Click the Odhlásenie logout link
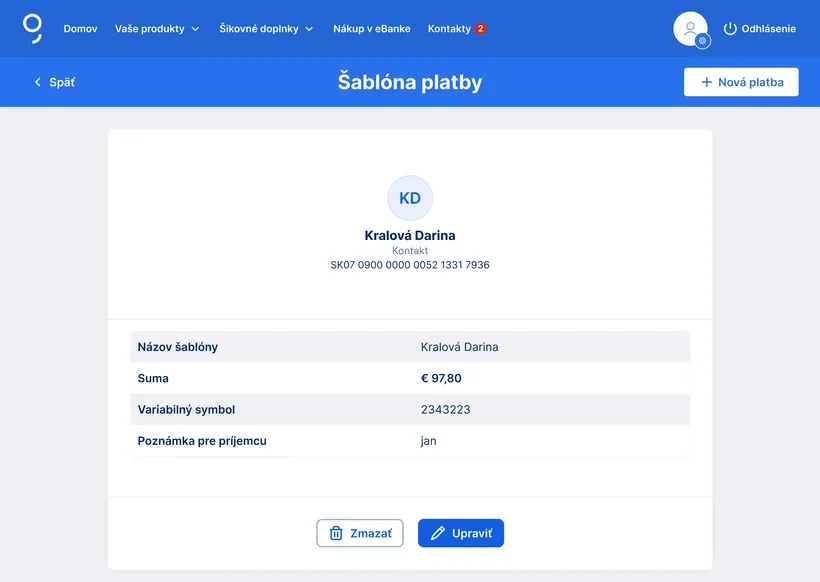This screenshot has width=820, height=582. (x=768, y=29)
